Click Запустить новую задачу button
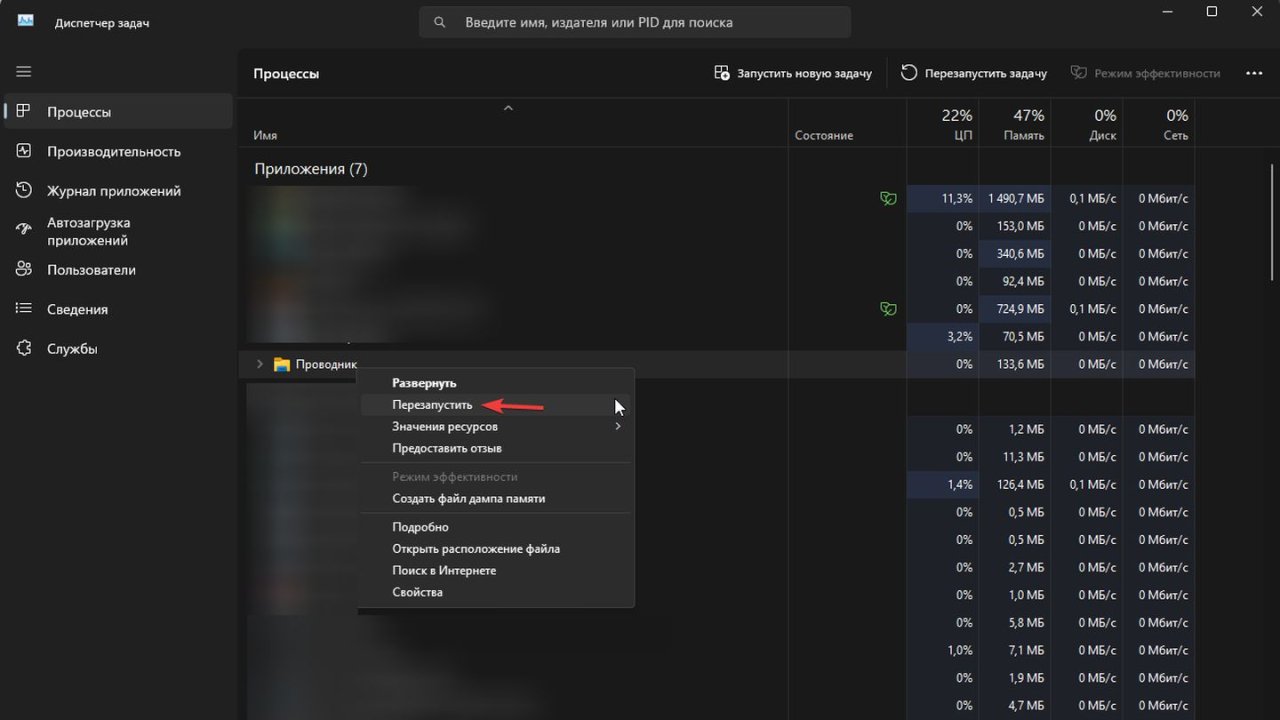This screenshot has width=1280, height=720. point(793,73)
